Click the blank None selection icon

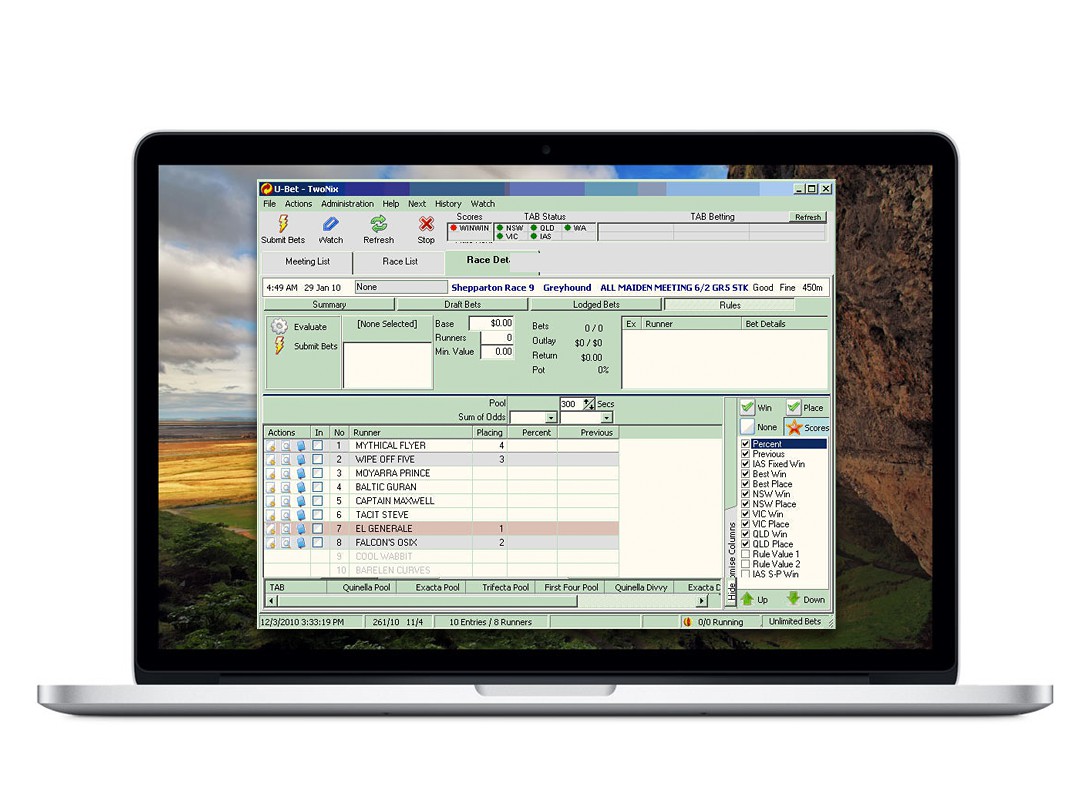click(x=747, y=426)
